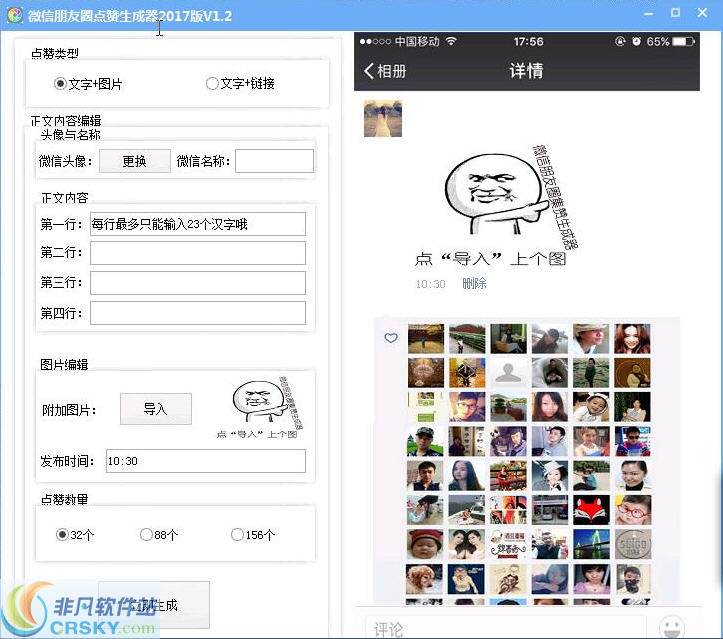
Task: Select the 文字+图片 like type option
Action: tap(88, 84)
